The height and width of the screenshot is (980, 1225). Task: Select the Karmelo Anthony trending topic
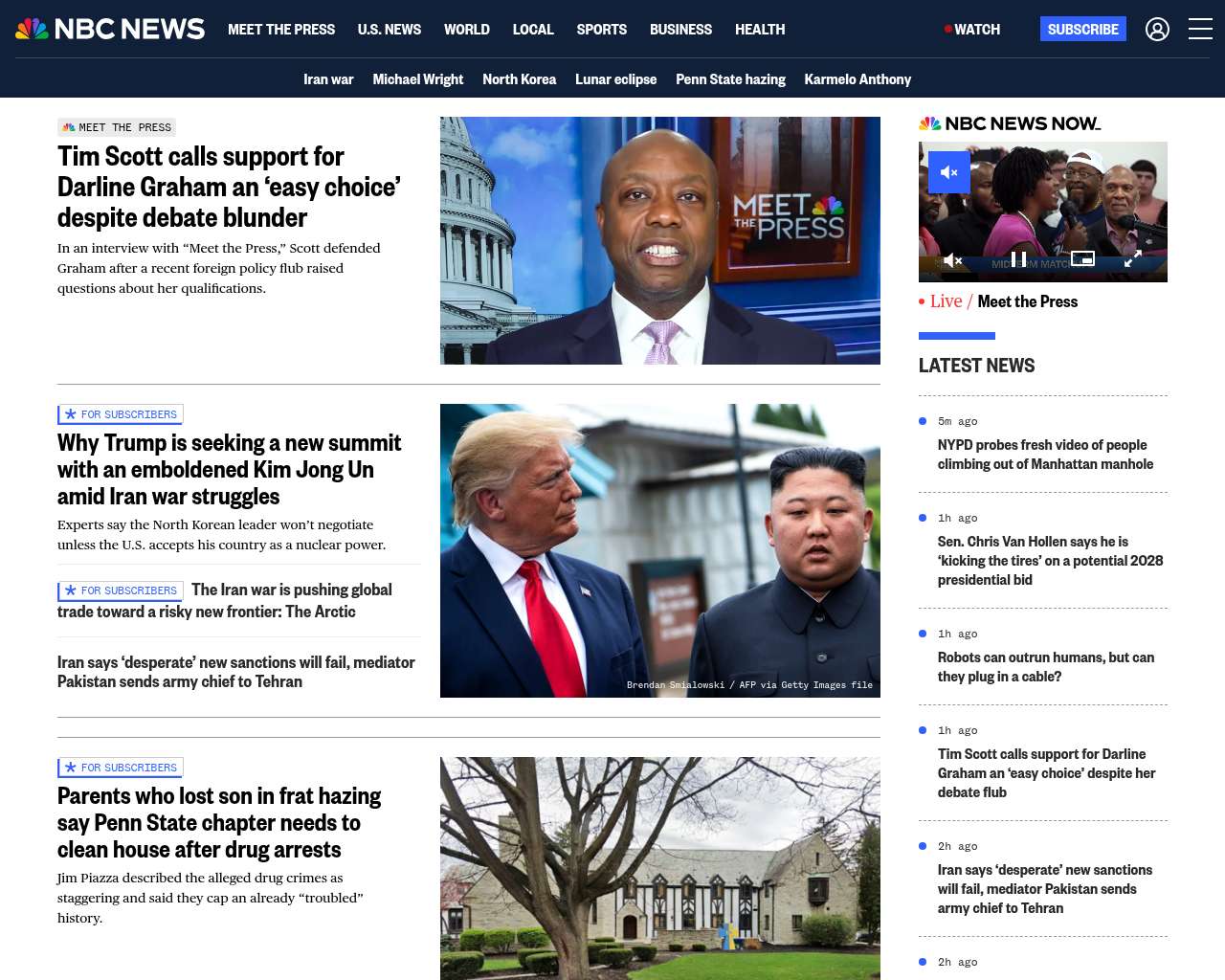pyautogui.click(x=857, y=79)
